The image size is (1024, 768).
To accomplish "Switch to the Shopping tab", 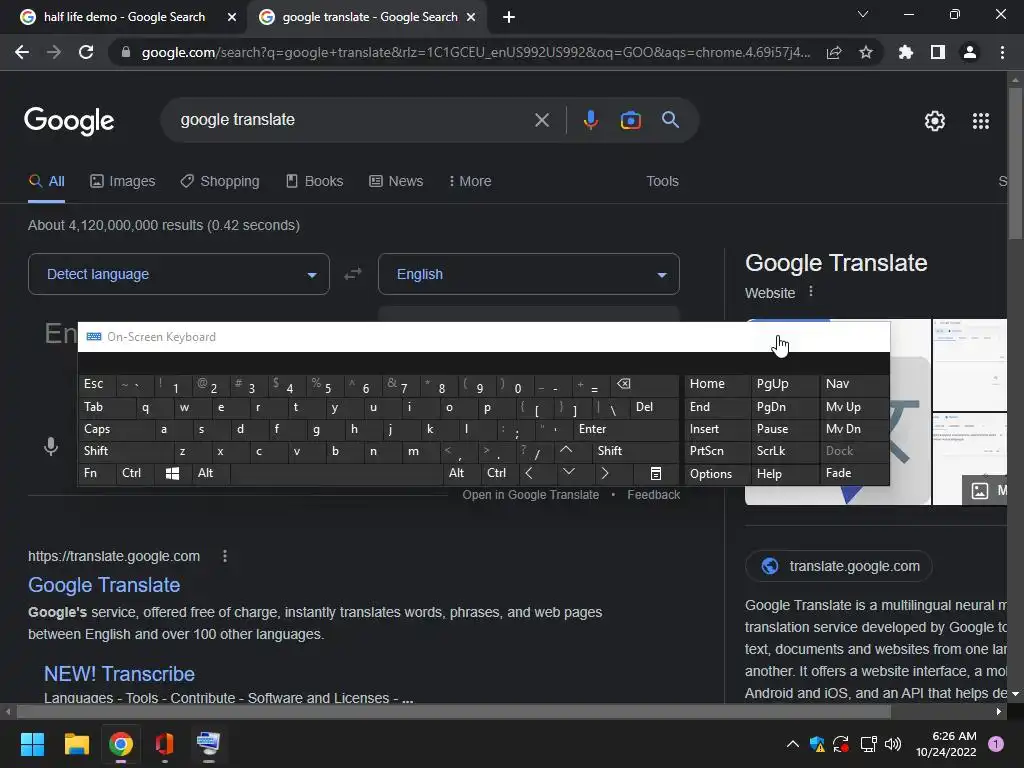I will pyautogui.click(x=220, y=182).
